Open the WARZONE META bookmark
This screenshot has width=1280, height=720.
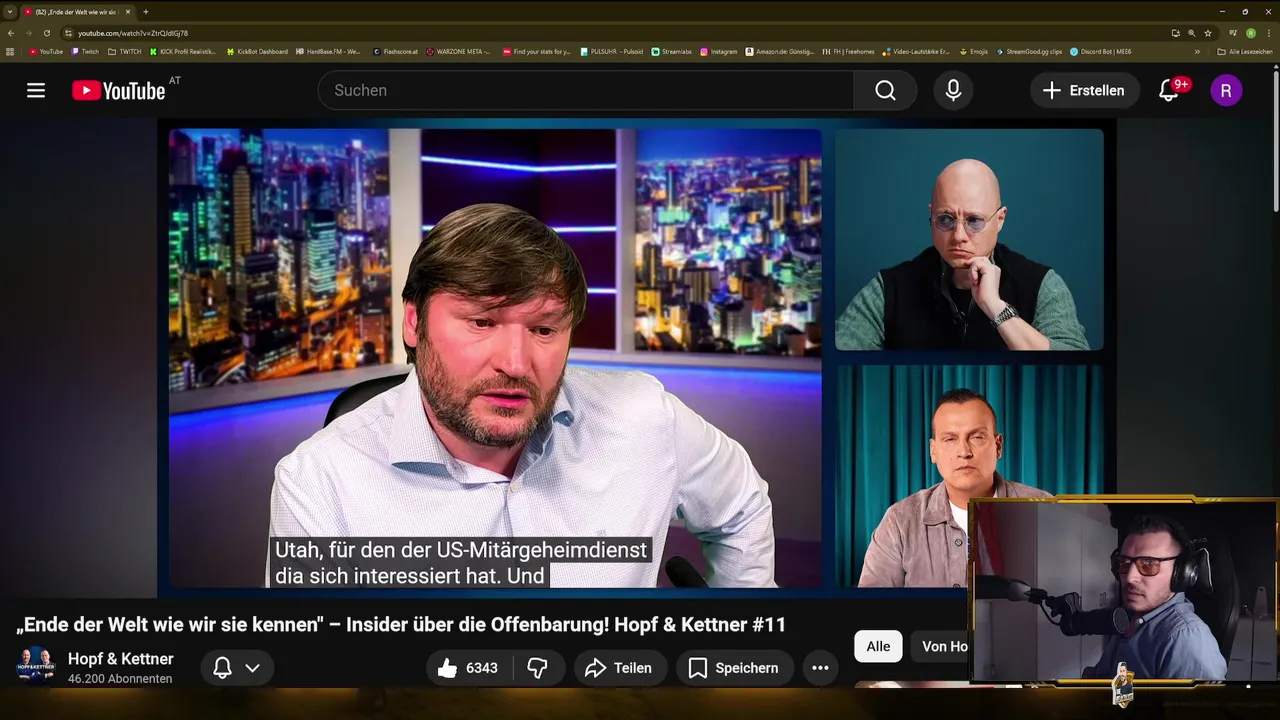coord(458,52)
